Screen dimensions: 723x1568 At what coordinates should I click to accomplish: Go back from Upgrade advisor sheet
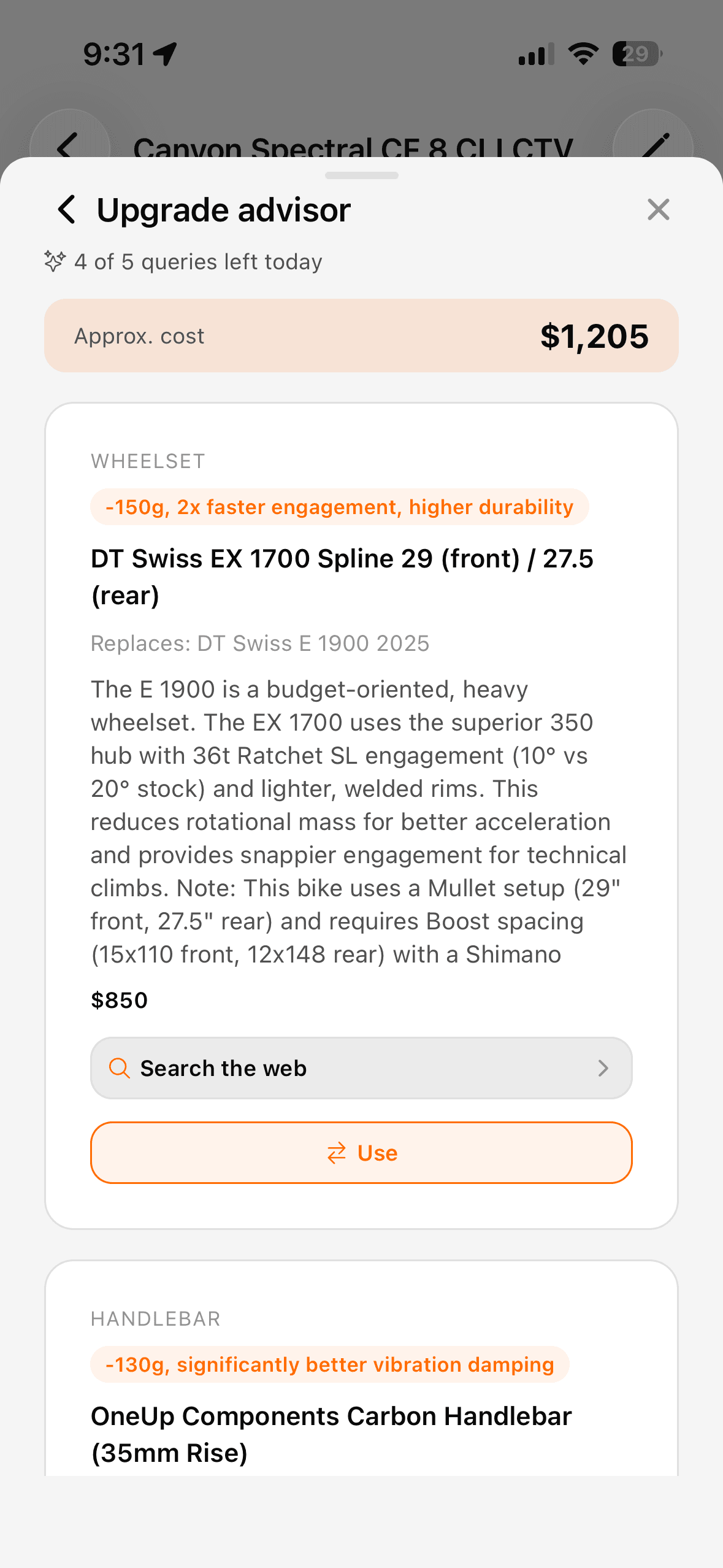pos(67,210)
